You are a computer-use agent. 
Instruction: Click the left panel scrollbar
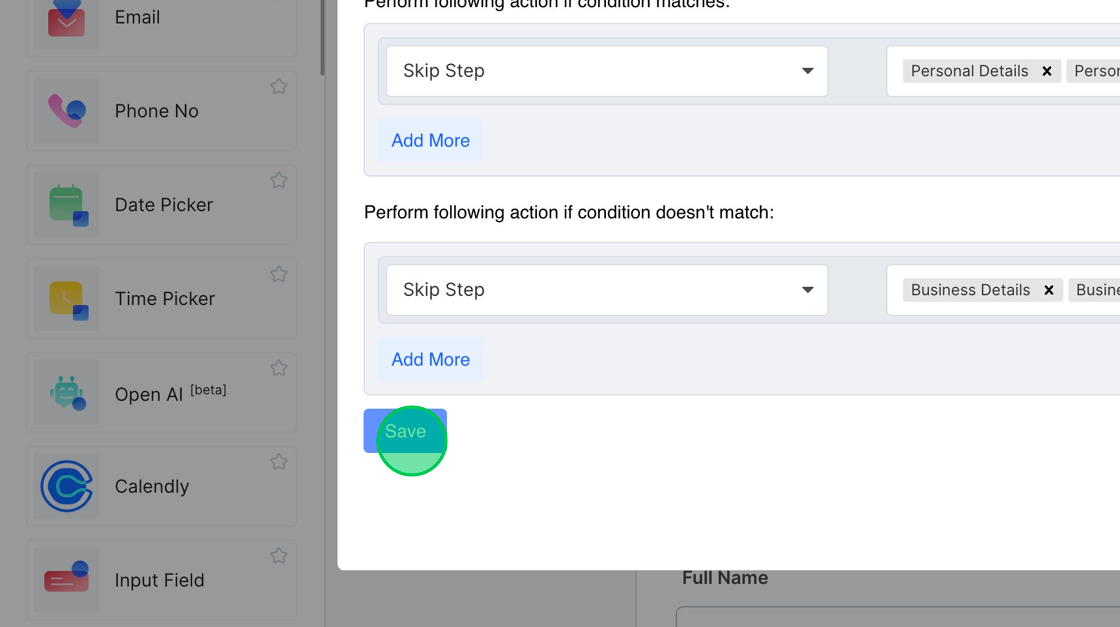pyautogui.click(x=322, y=38)
